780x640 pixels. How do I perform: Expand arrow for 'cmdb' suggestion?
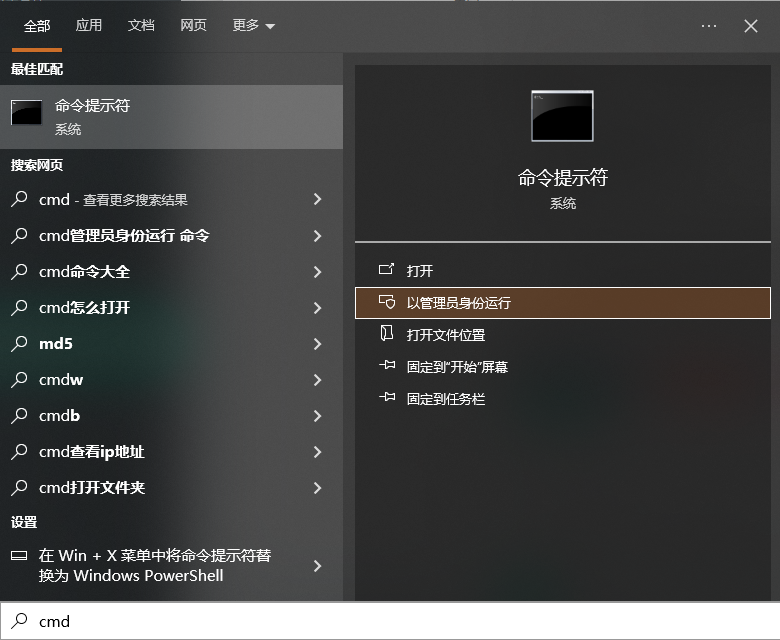(x=317, y=416)
